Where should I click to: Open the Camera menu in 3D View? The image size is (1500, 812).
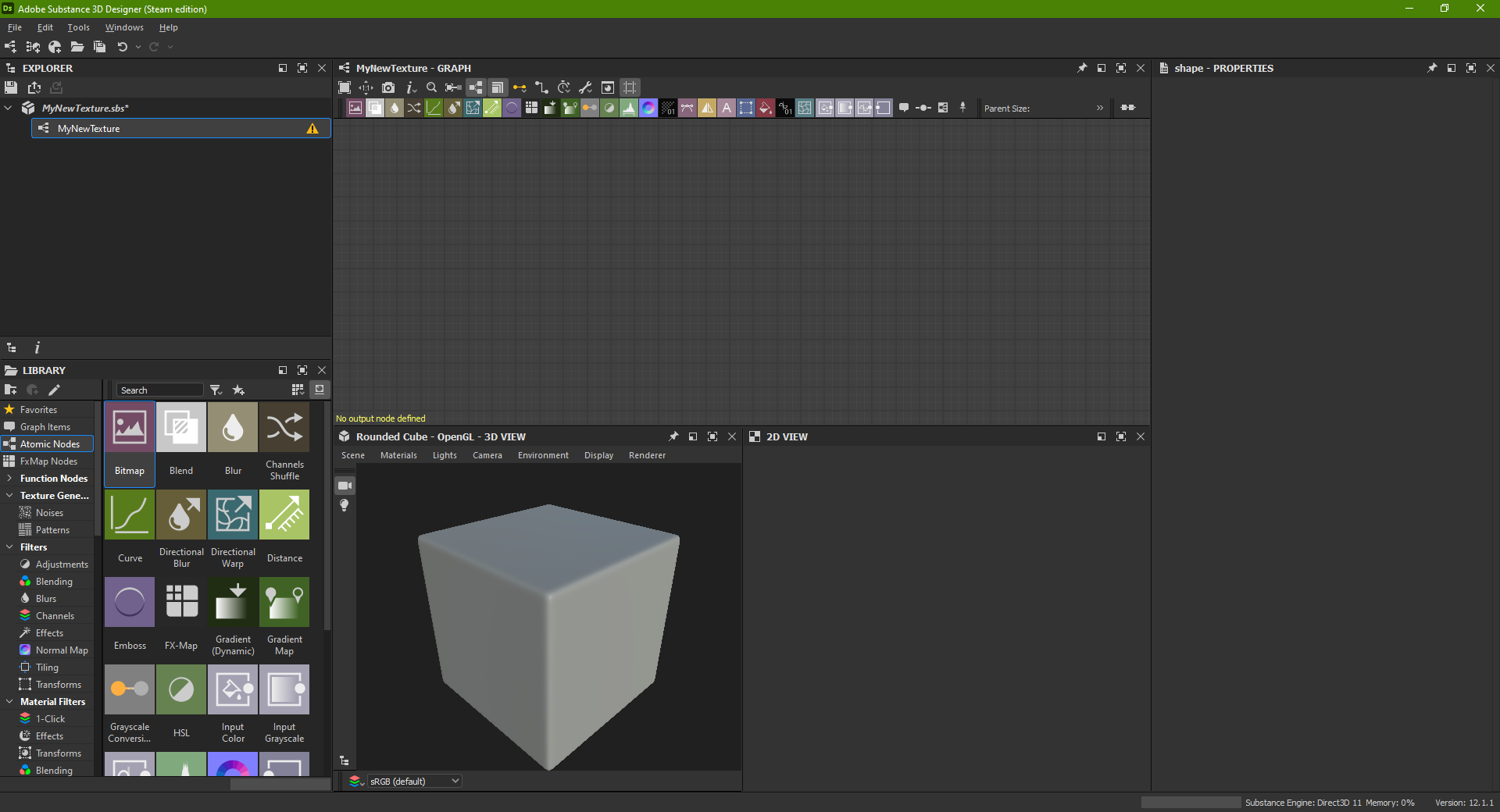click(x=487, y=455)
